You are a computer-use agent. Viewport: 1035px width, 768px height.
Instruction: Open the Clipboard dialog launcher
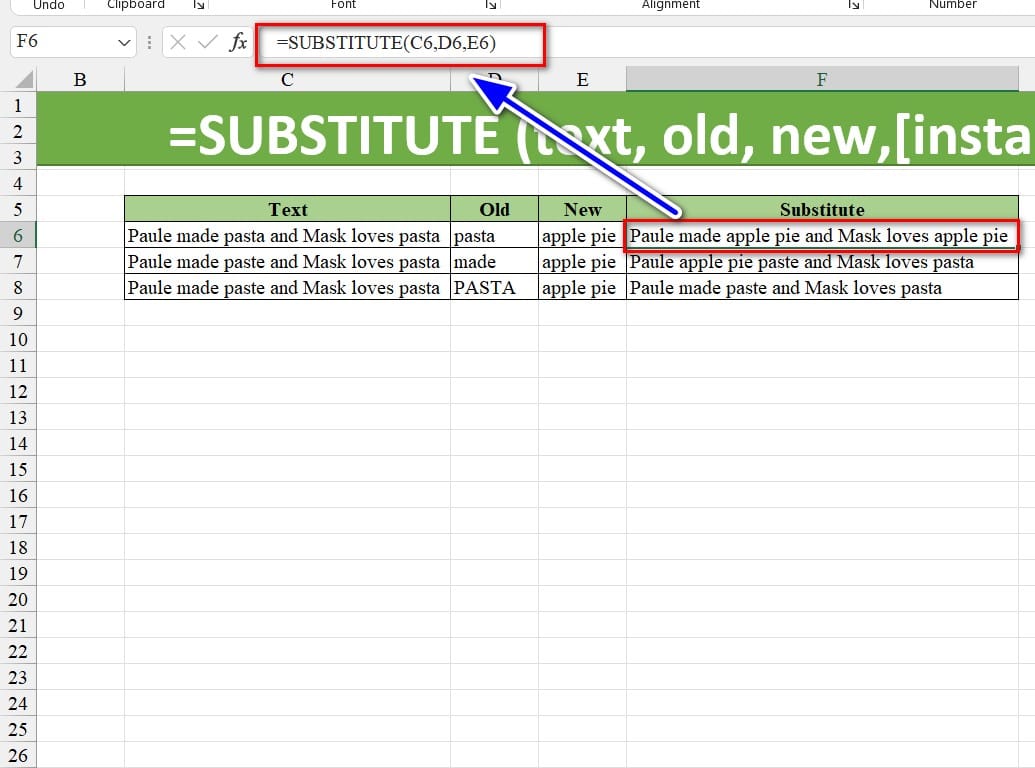[199, 5]
